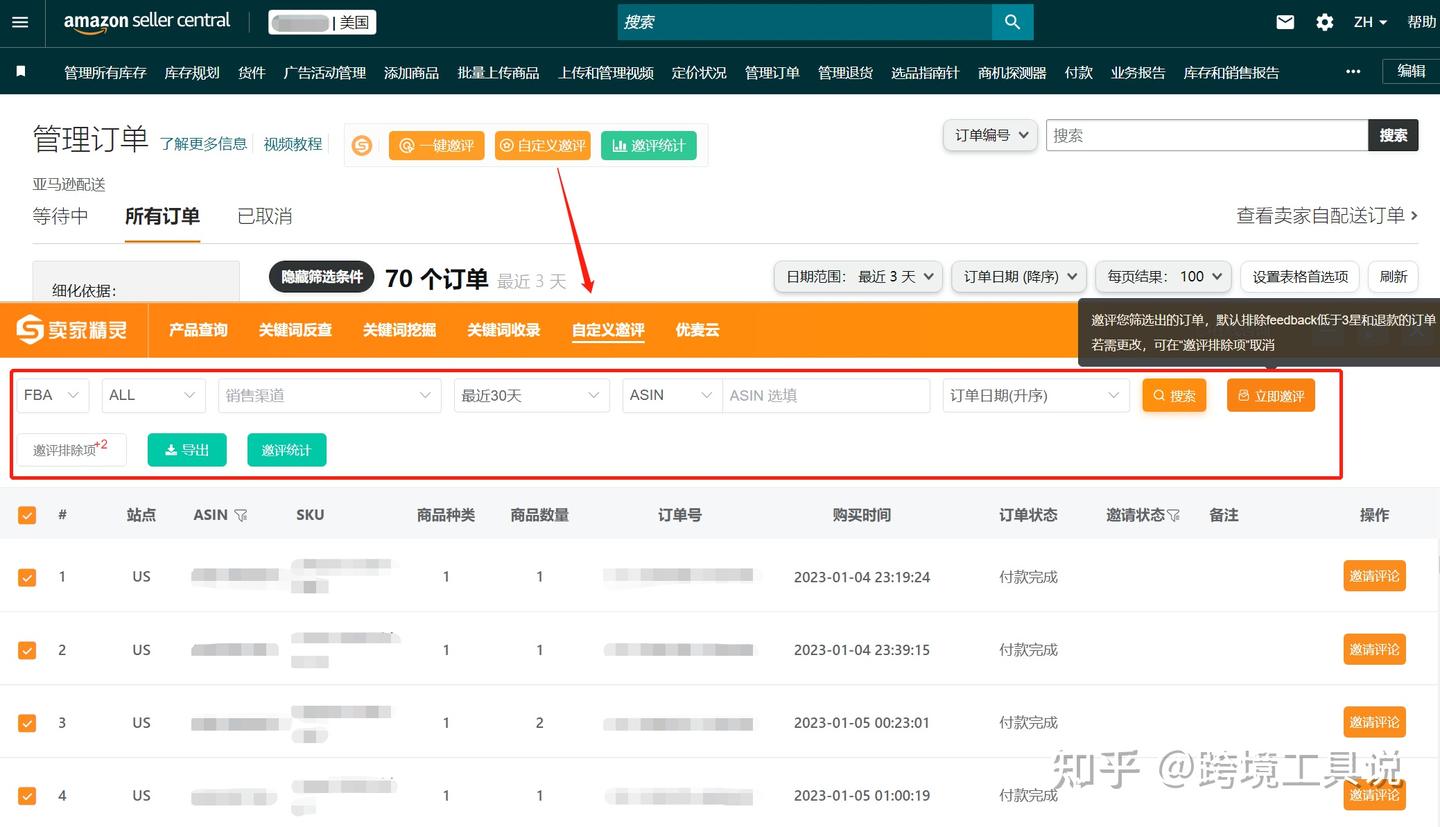This screenshot has height=827, width=1440.
Task: Click the 立即邀评 button
Action: click(1271, 395)
